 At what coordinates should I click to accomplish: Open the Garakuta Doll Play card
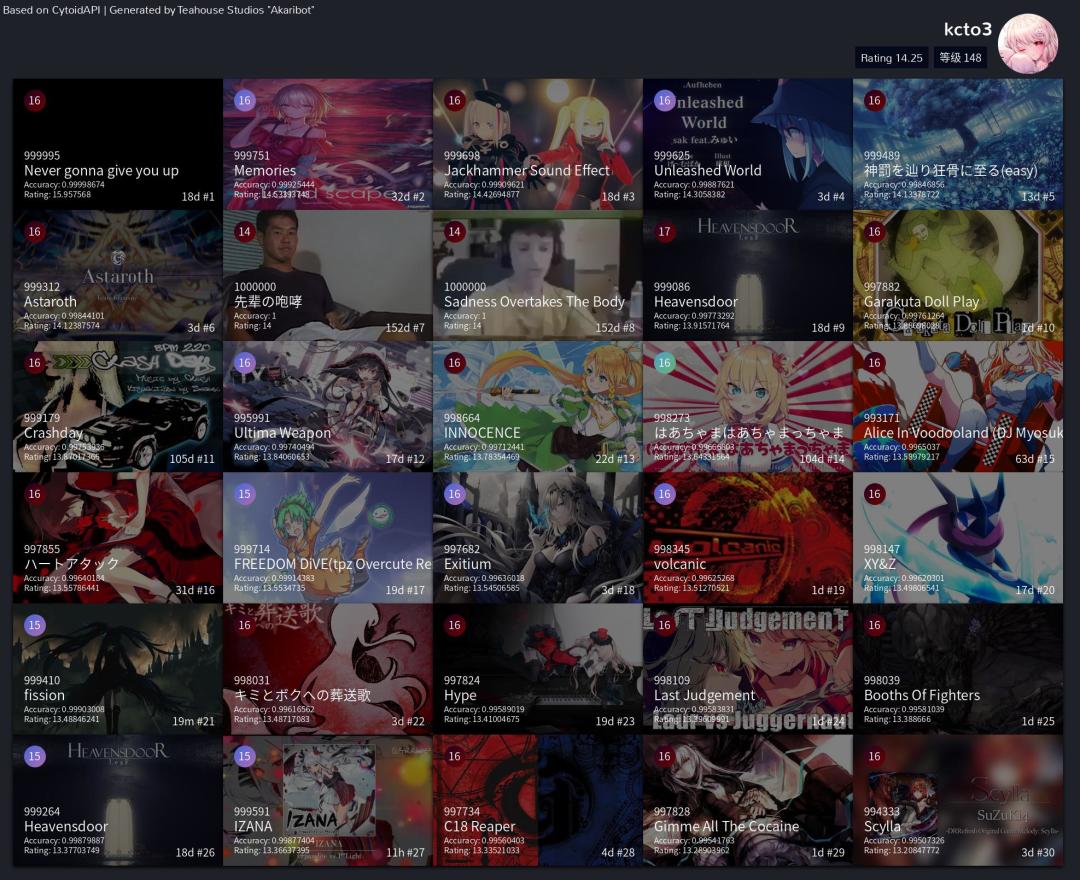tap(957, 275)
